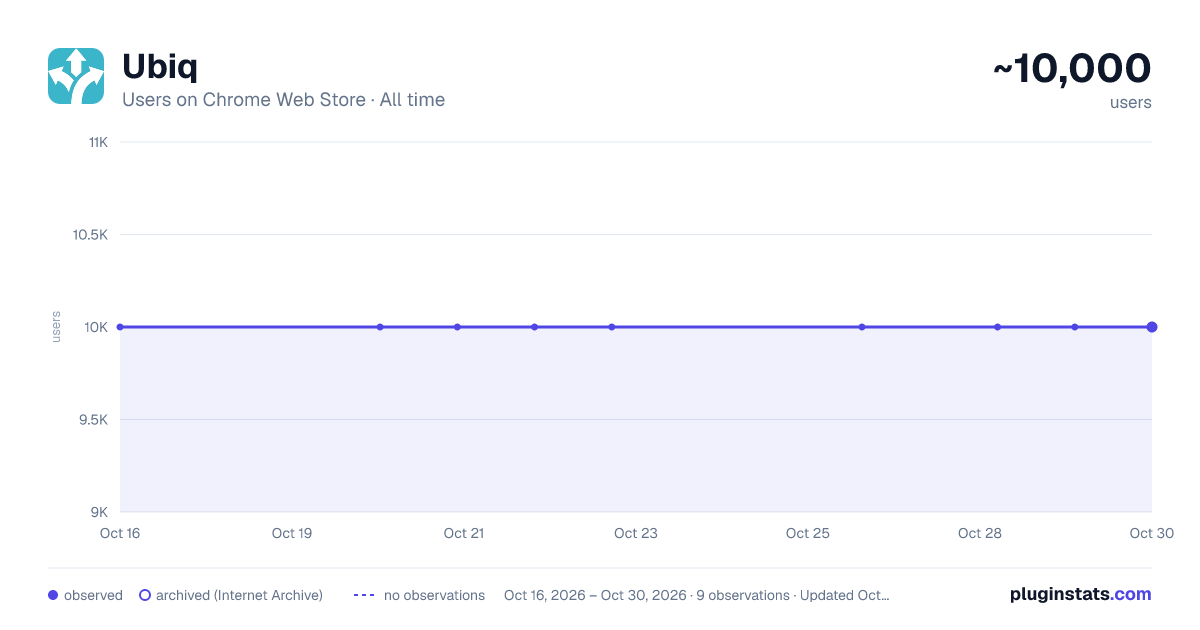
Task: Click the hollow archived legend circle
Action: 145,595
